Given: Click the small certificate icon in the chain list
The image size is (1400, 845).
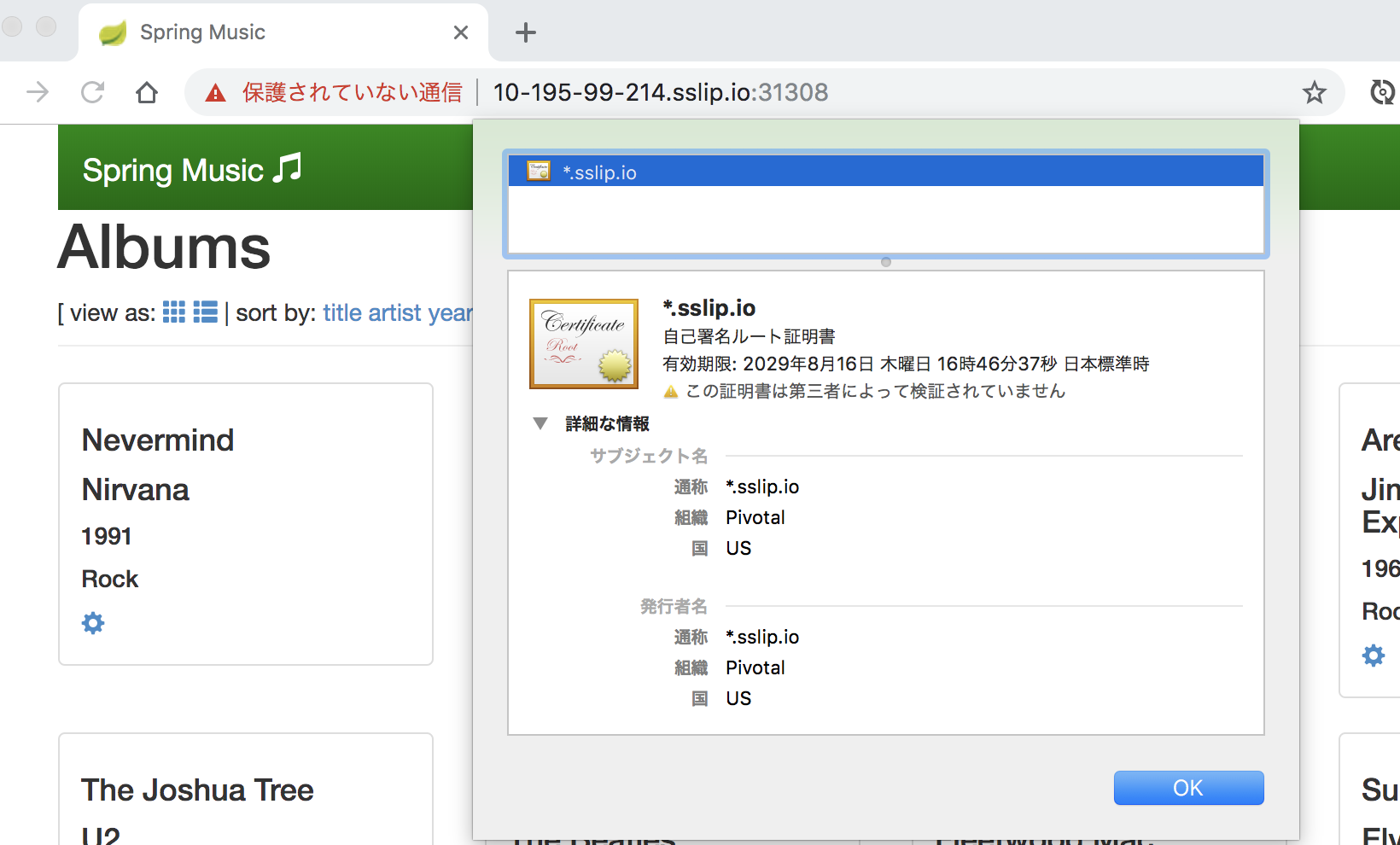Looking at the screenshot, I should tap(539, 171).
